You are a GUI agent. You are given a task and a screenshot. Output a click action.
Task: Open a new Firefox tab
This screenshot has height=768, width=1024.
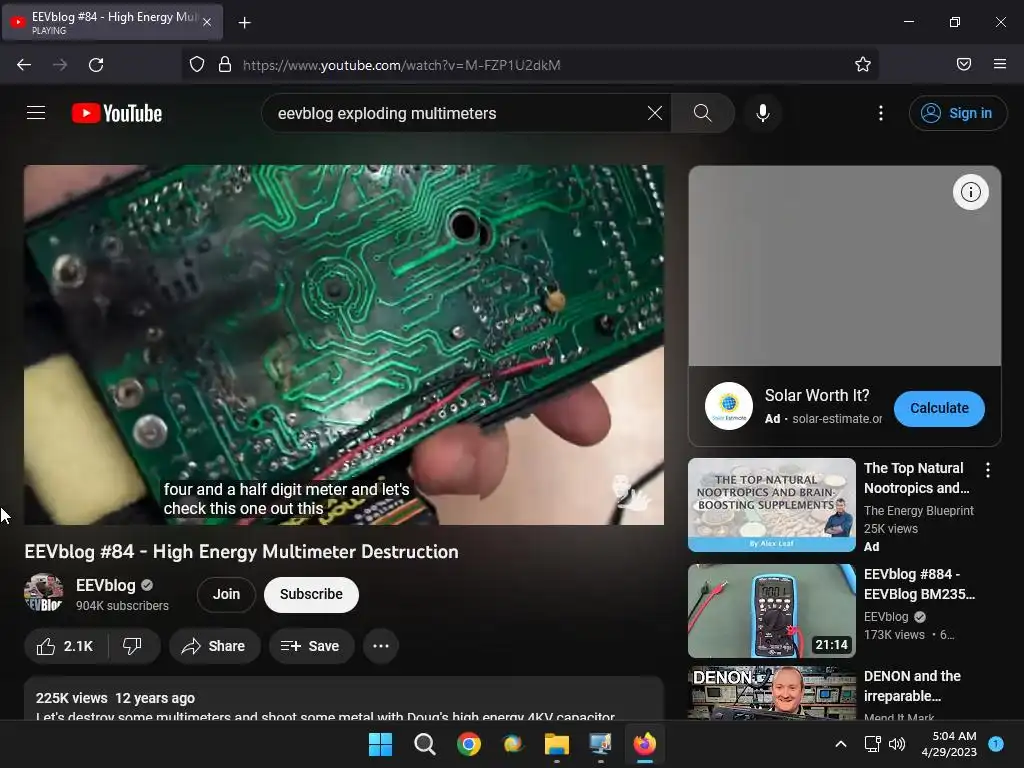(244, 23)
